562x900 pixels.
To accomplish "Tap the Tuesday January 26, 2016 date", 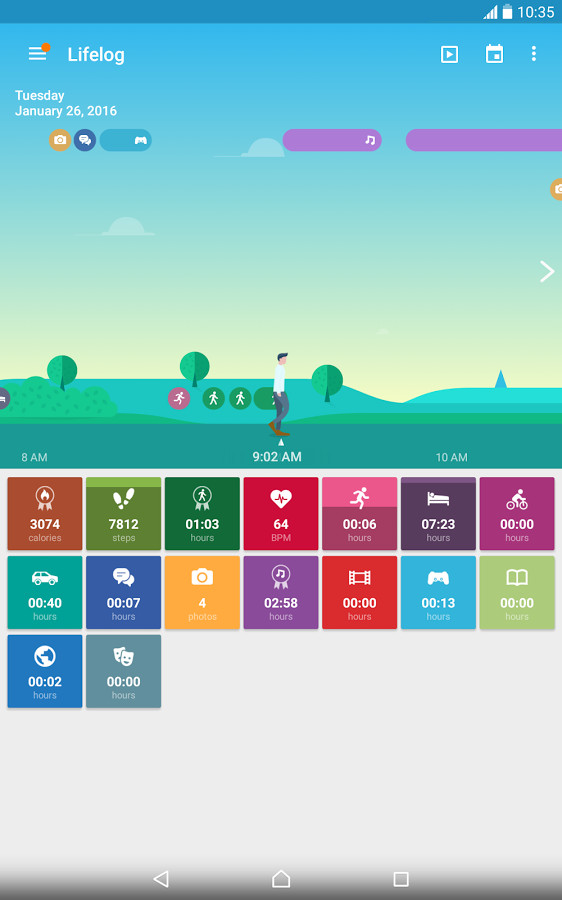I will (66, 103).
